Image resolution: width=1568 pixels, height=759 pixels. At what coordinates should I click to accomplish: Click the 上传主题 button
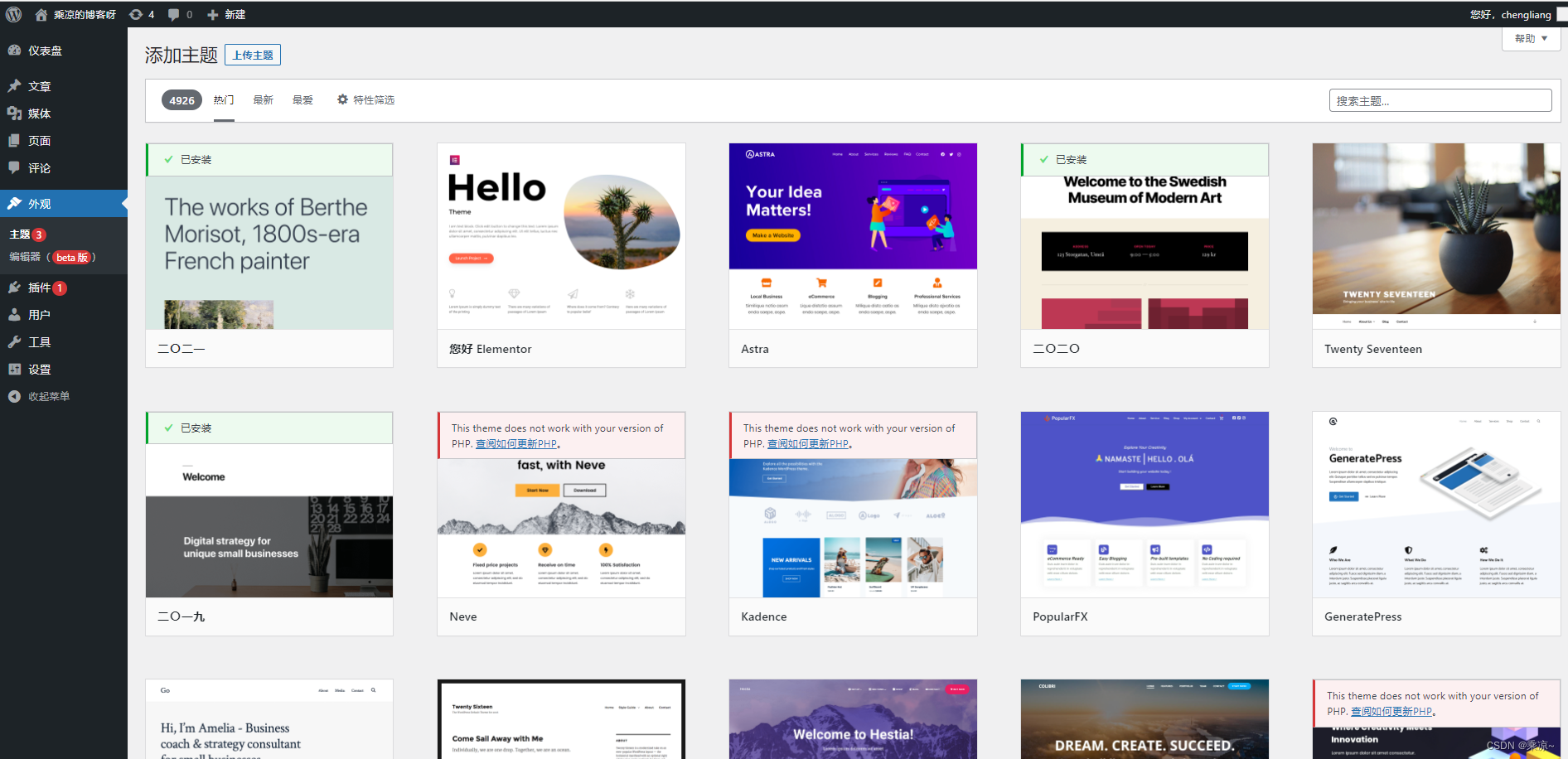click(x=253, y=55)
